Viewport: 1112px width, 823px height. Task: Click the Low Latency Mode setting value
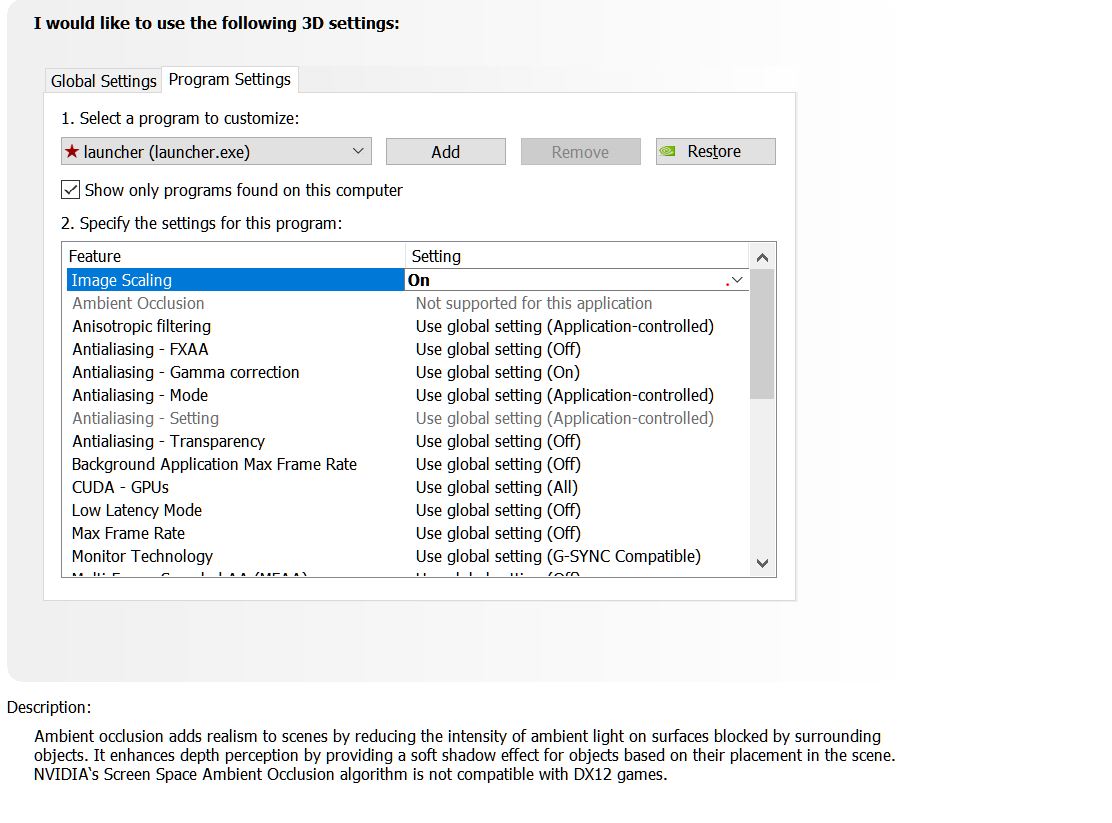point(498,510)
